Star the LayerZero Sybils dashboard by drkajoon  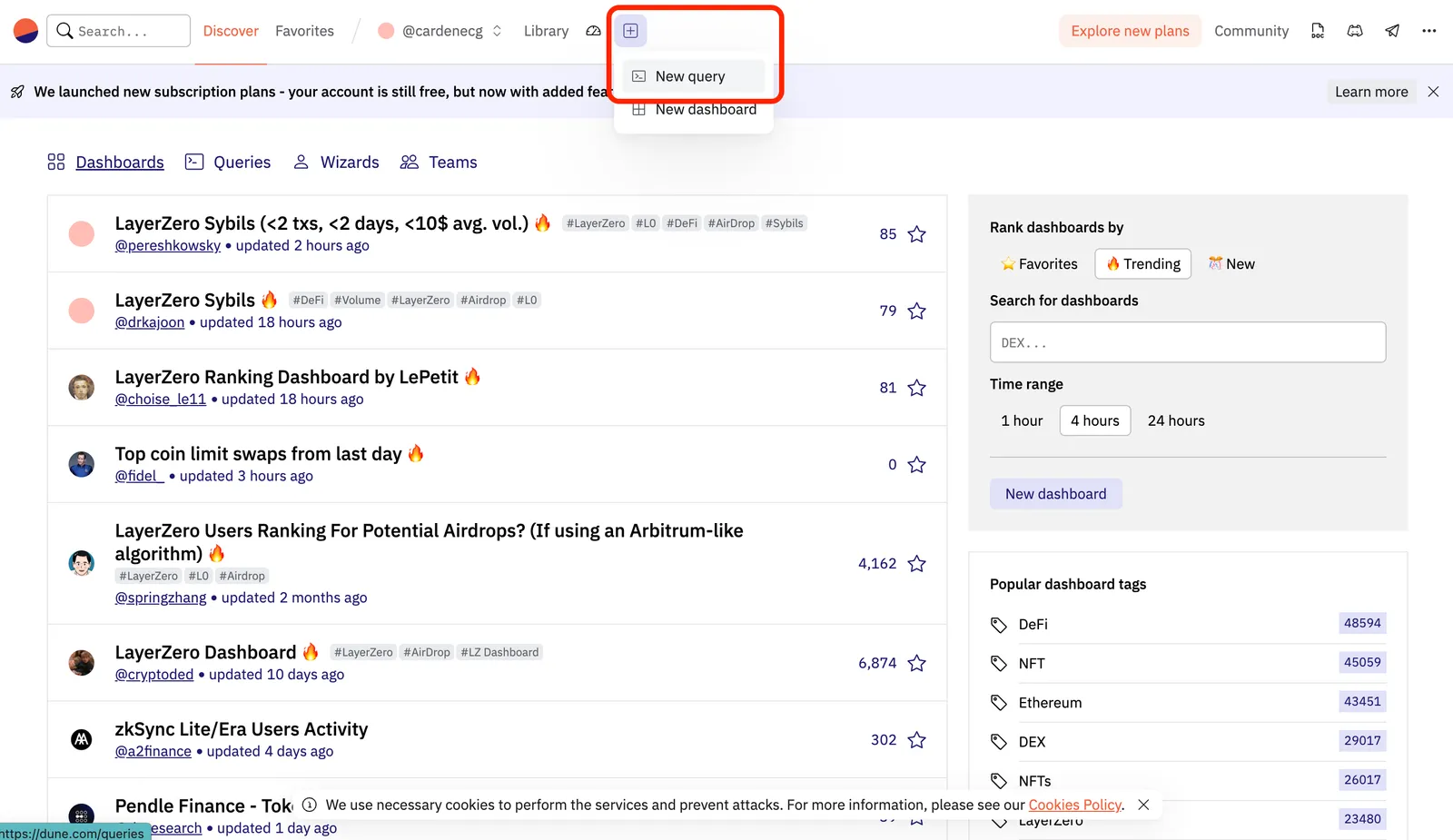click(x=917, y=311)
